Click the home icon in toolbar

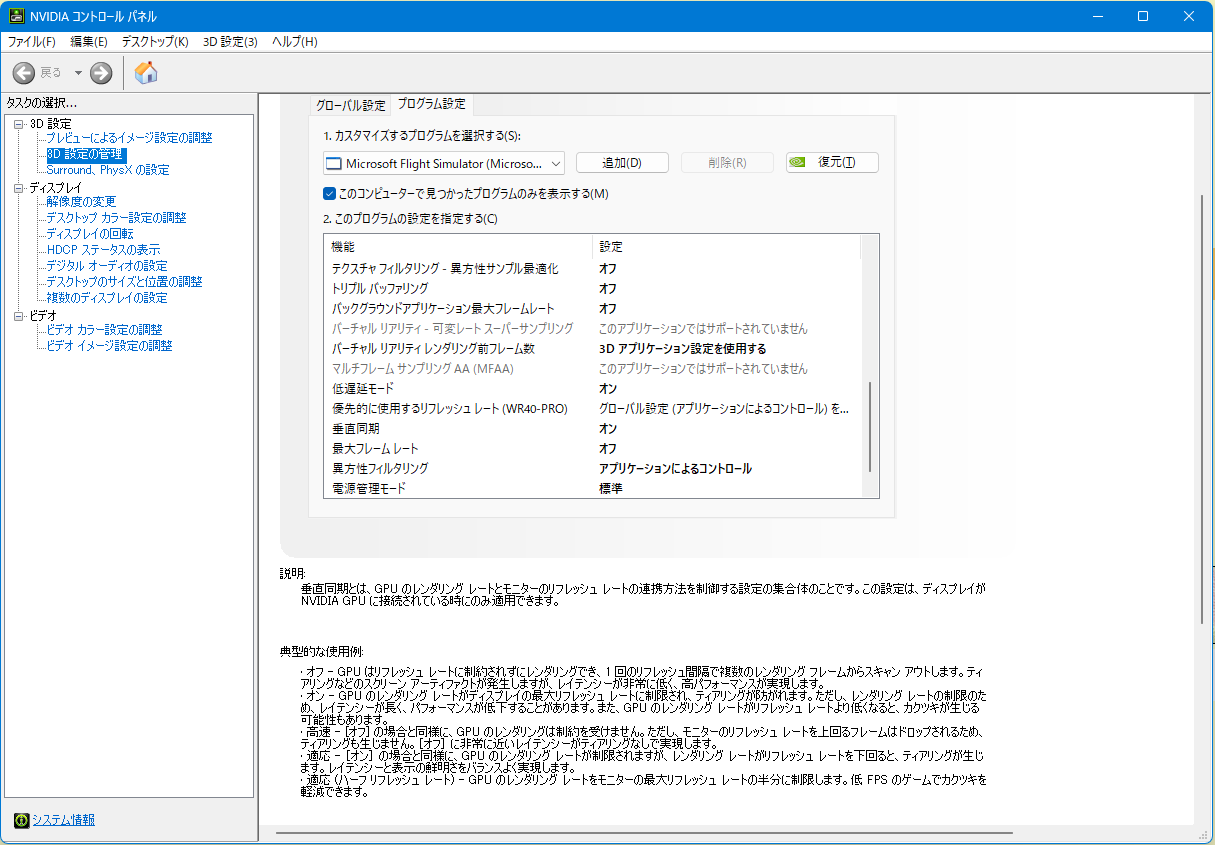point(146,72)
